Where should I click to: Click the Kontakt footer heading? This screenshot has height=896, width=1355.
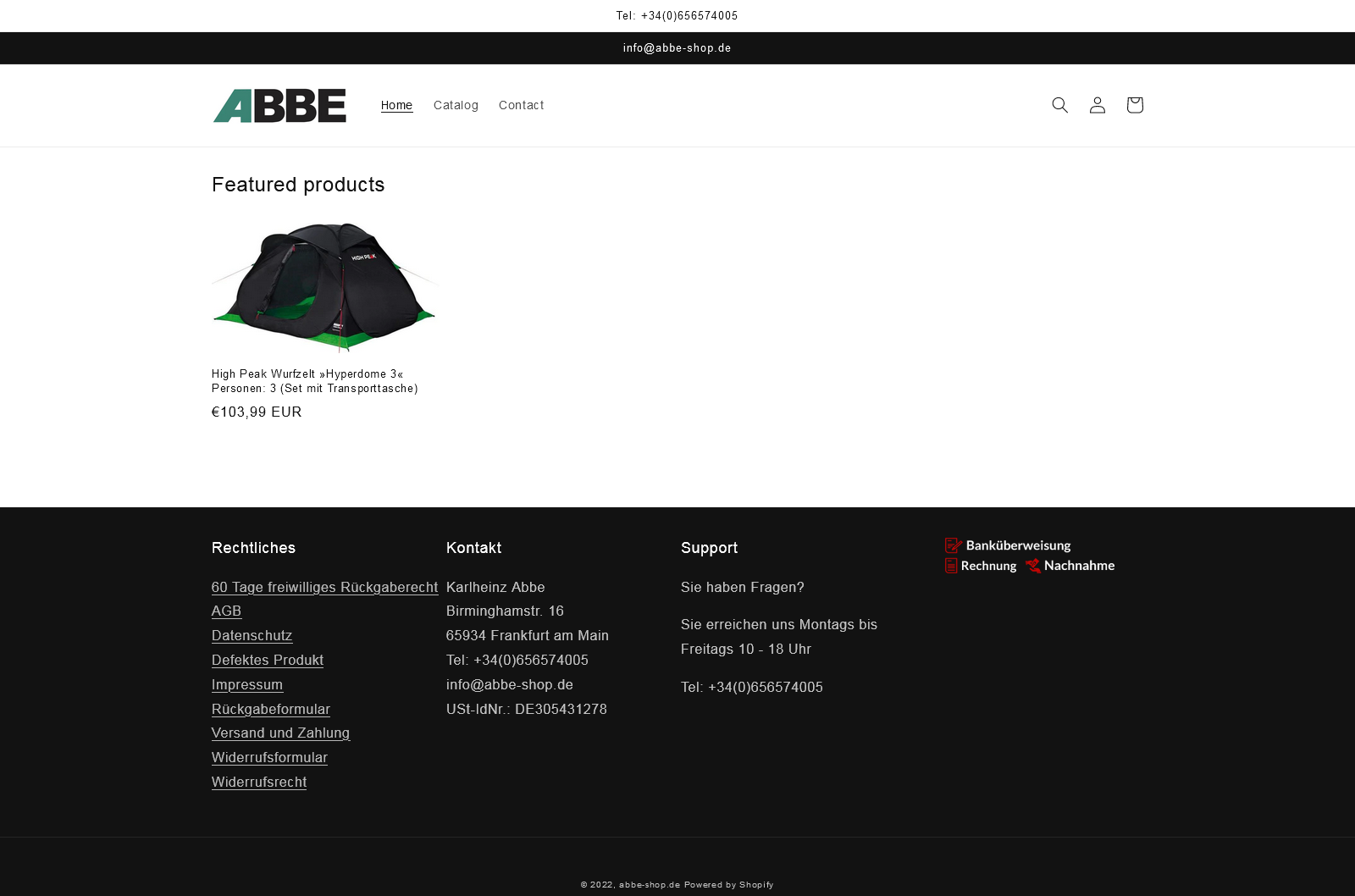[x=473, y=548]
